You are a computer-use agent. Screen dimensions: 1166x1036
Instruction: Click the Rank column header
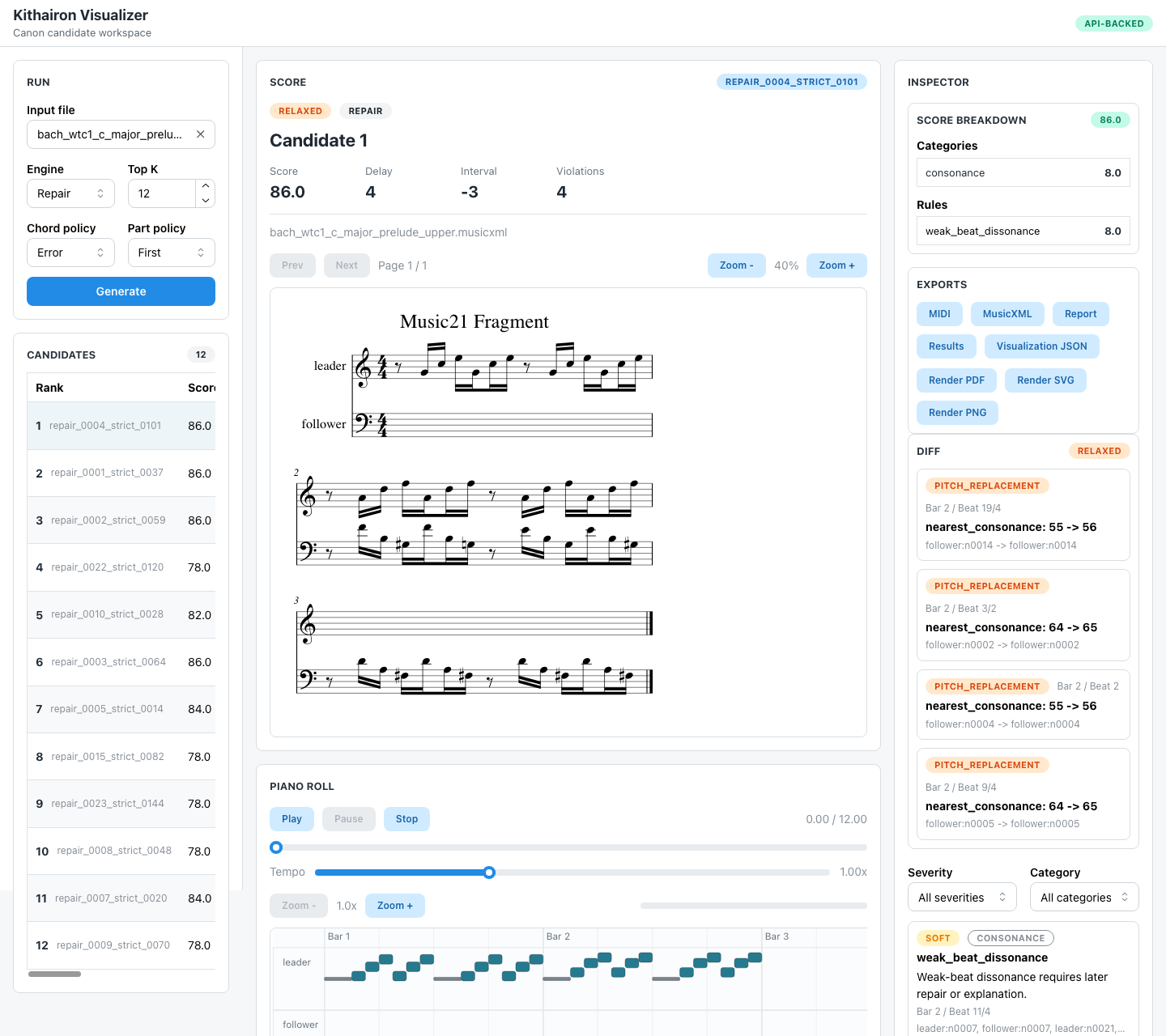(x=49, y=388)
